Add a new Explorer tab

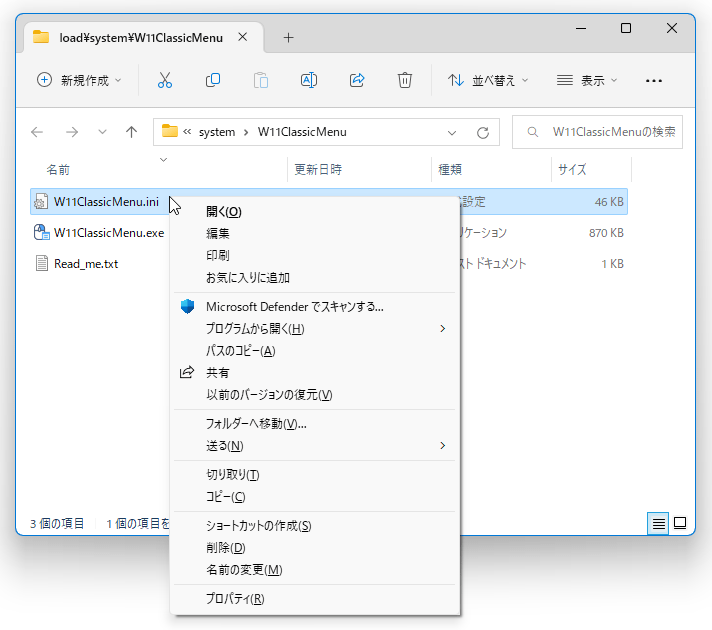(x=288, y=37)
